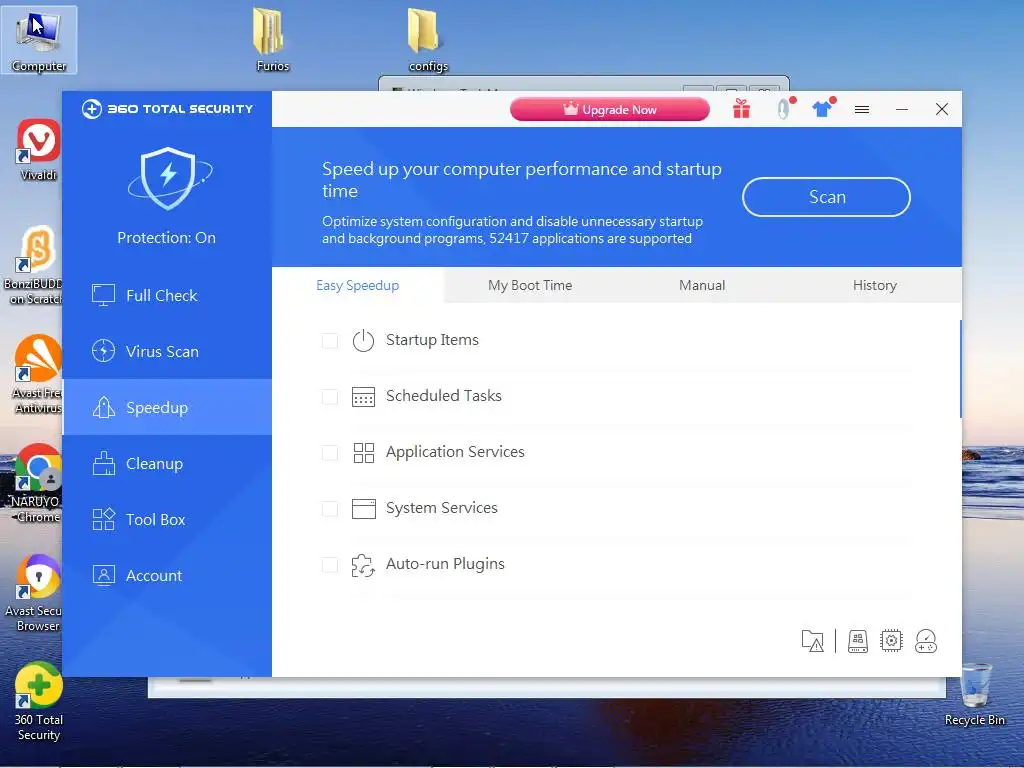Check the Application Services checkbox
This screenshot has width=1024, height=768.
pyautogui.click(x=330, y=453)
